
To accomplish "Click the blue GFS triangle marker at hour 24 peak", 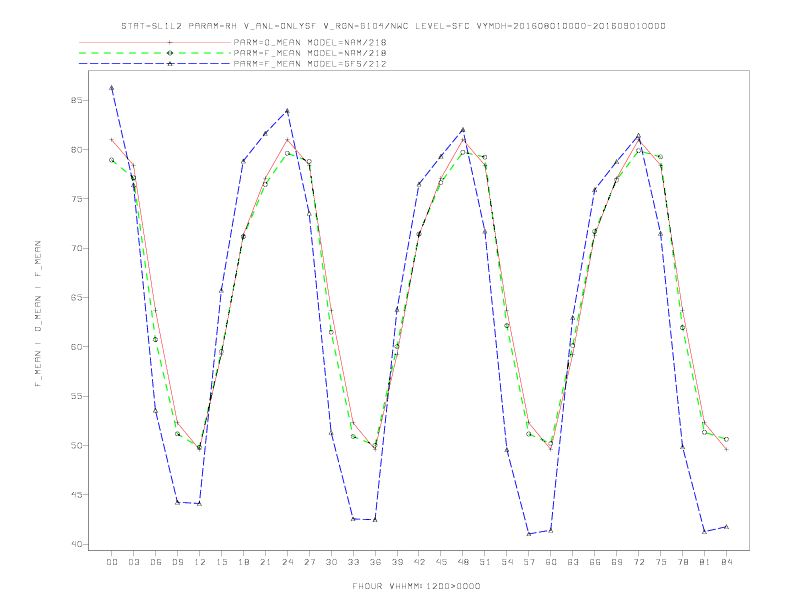I will pos(287,111).
